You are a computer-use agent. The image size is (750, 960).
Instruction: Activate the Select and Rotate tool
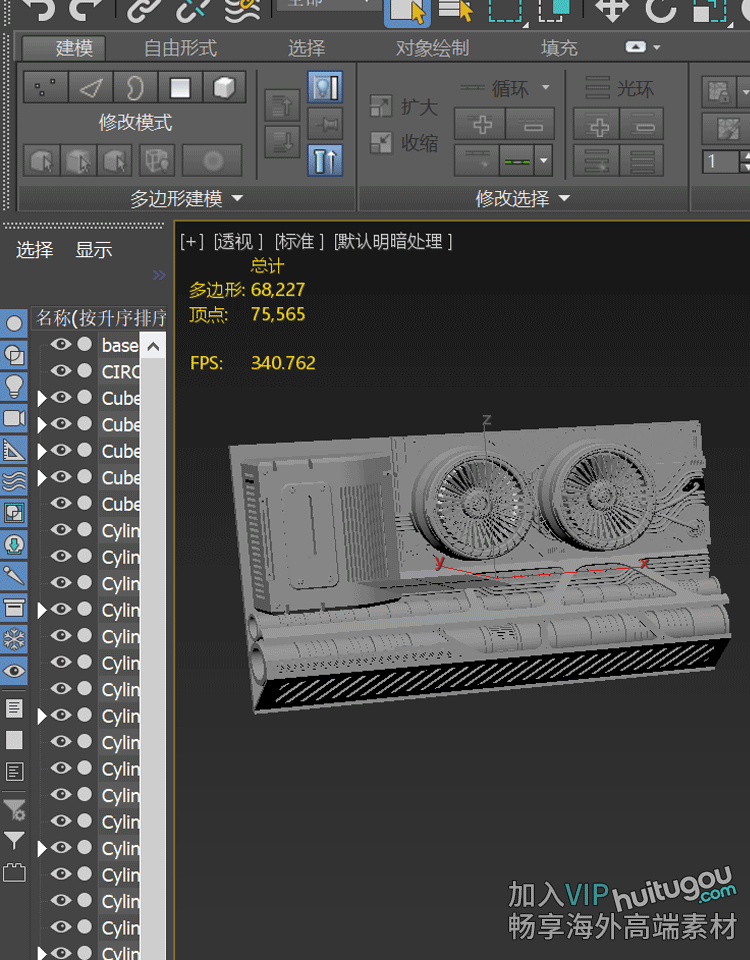tap(661, 10)
